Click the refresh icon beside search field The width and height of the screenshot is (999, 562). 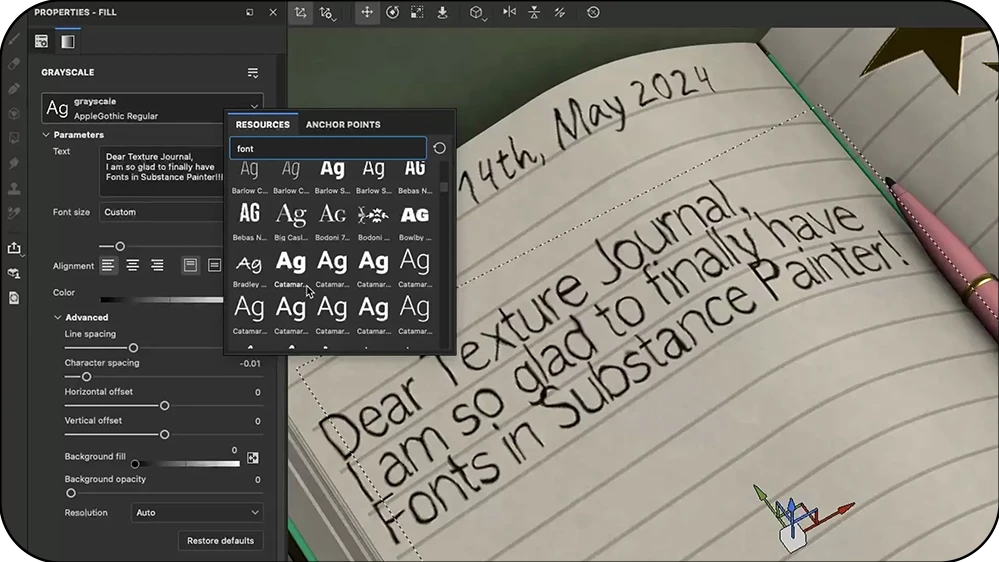tap(440, 148)
